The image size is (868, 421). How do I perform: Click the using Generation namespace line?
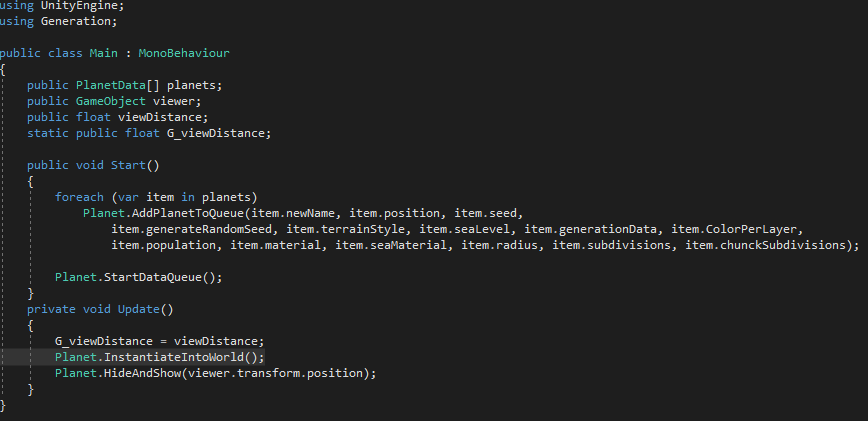(59, 21)
